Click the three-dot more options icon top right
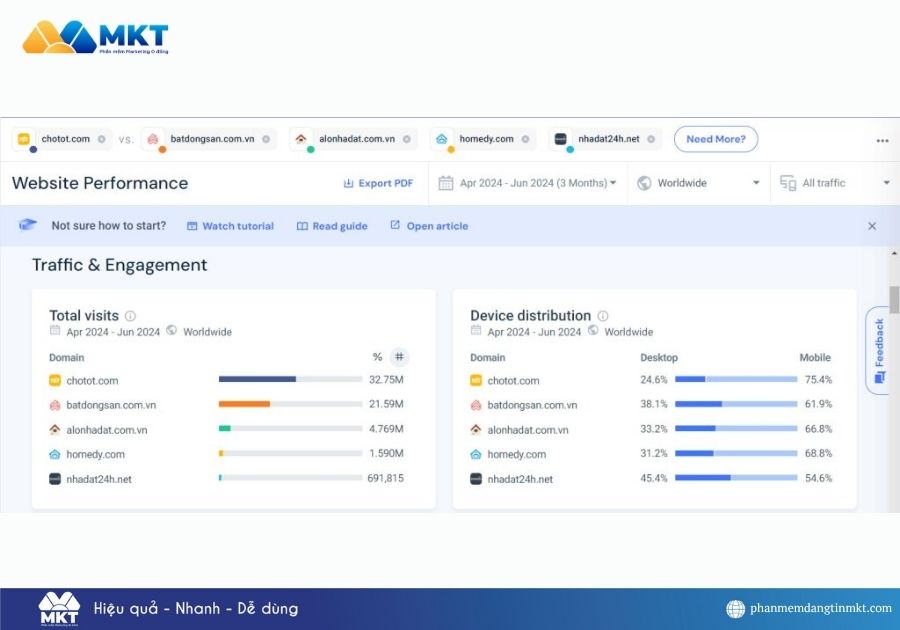The width and height of the screenshot is (900, 630). [882, 139]
